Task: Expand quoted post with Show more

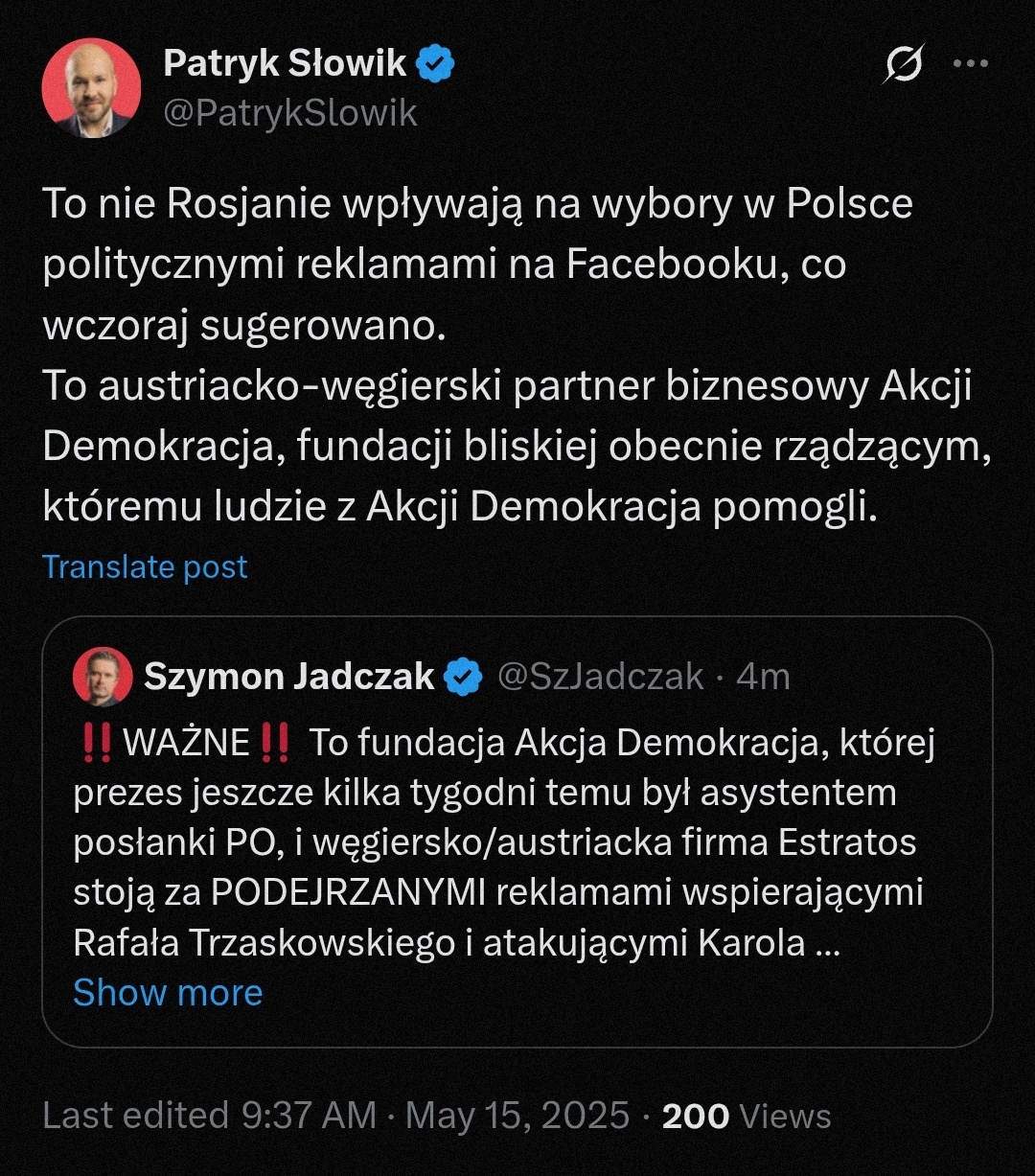Action: click(x=168, y=992)
